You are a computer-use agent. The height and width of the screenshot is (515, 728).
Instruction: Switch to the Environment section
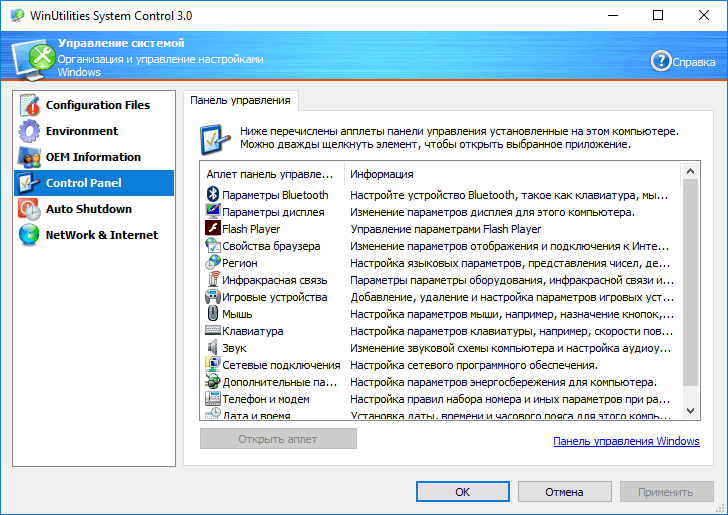[94, 131]
